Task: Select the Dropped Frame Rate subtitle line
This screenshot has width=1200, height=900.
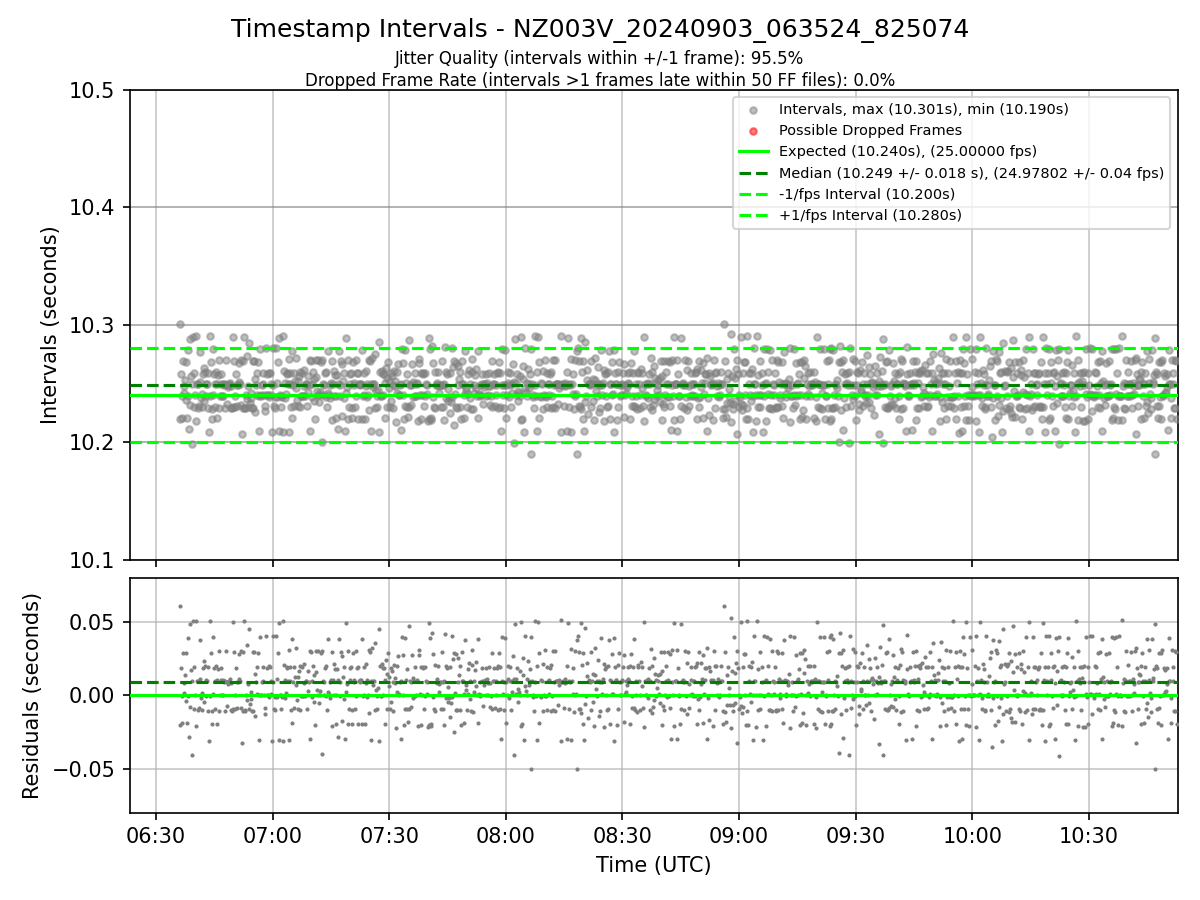Action: (600, 80)
